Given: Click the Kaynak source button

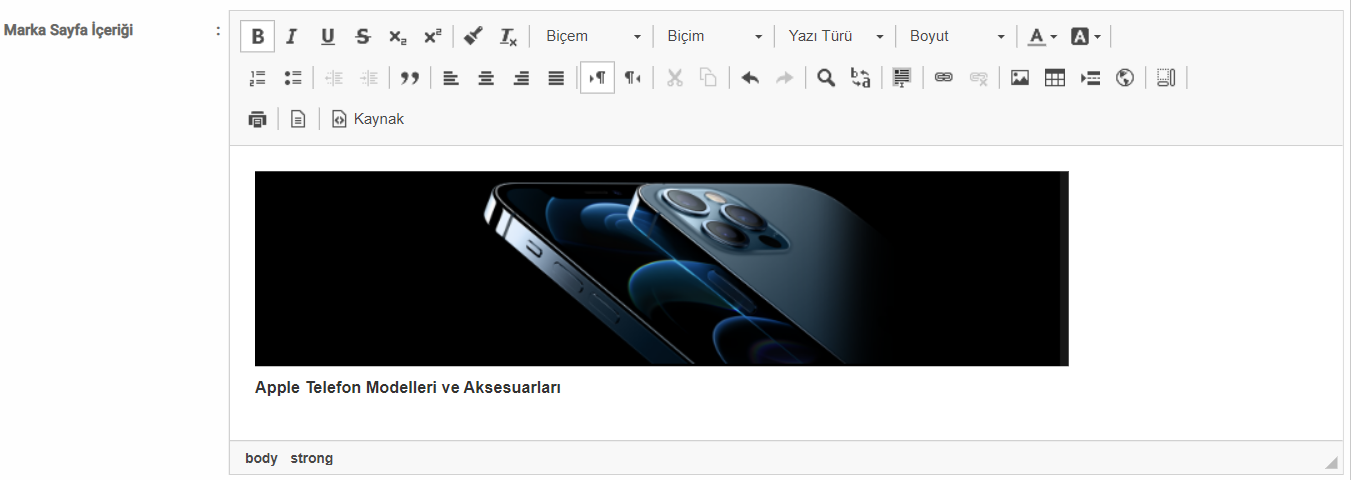Looking at the screenshot, I should coord(368,119).
